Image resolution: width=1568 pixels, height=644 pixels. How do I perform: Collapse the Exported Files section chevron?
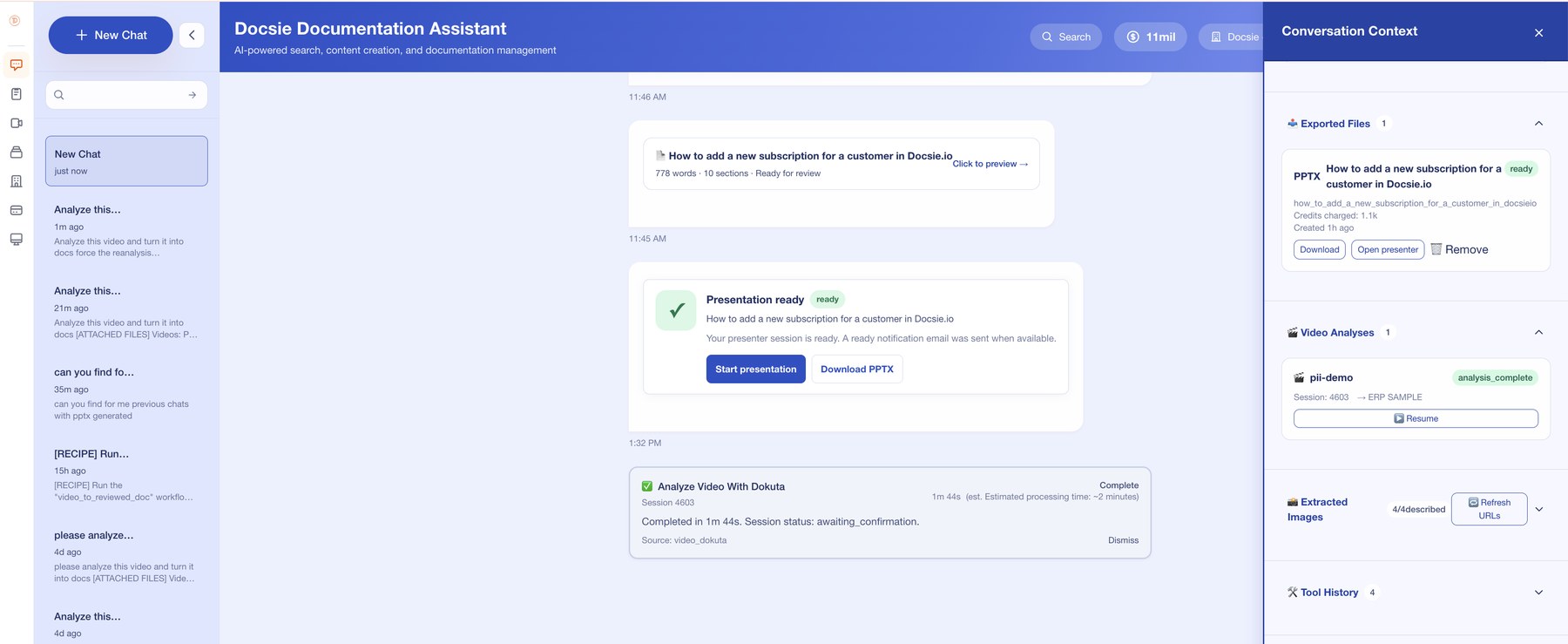[1538, 124]
